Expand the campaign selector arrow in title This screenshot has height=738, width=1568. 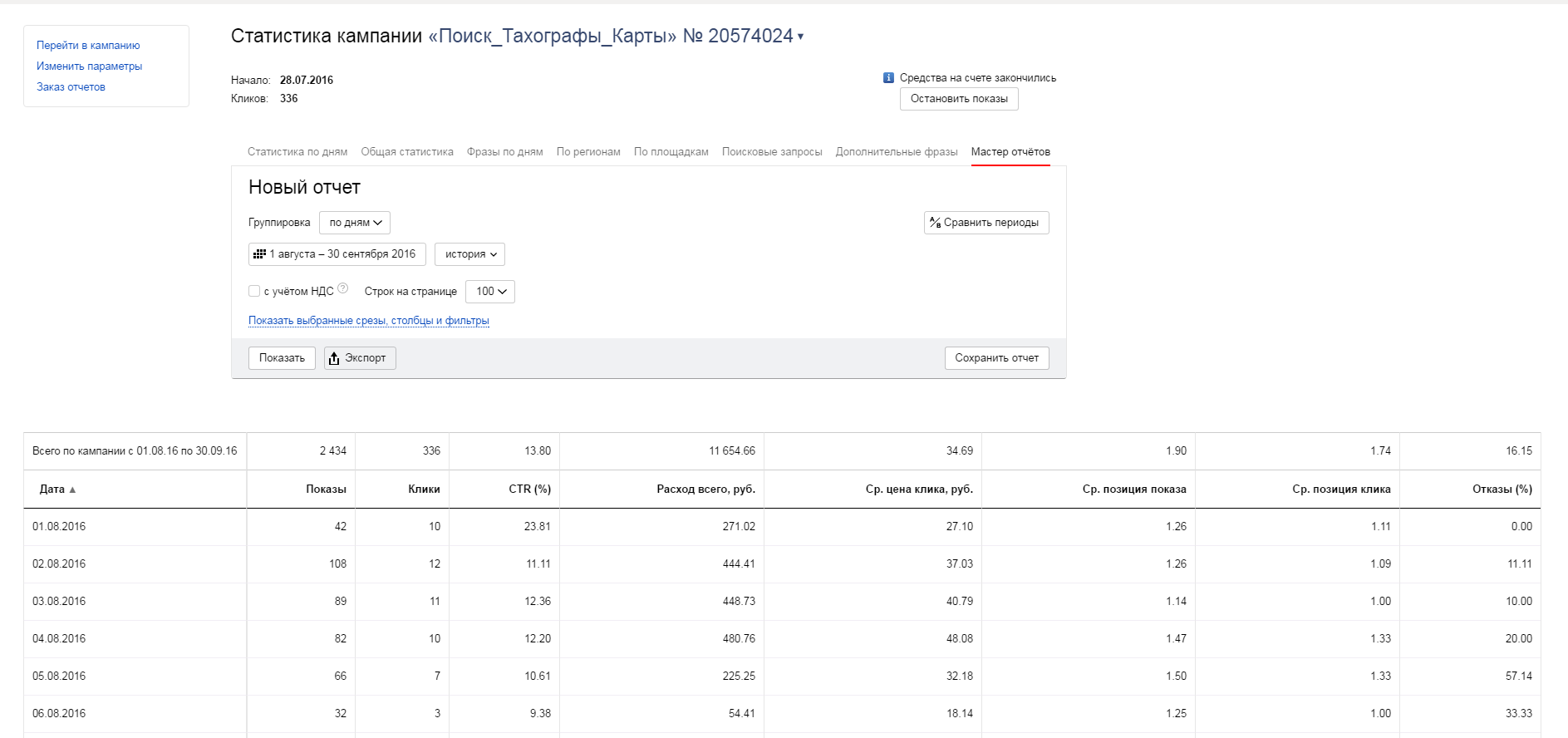point(801,37)
